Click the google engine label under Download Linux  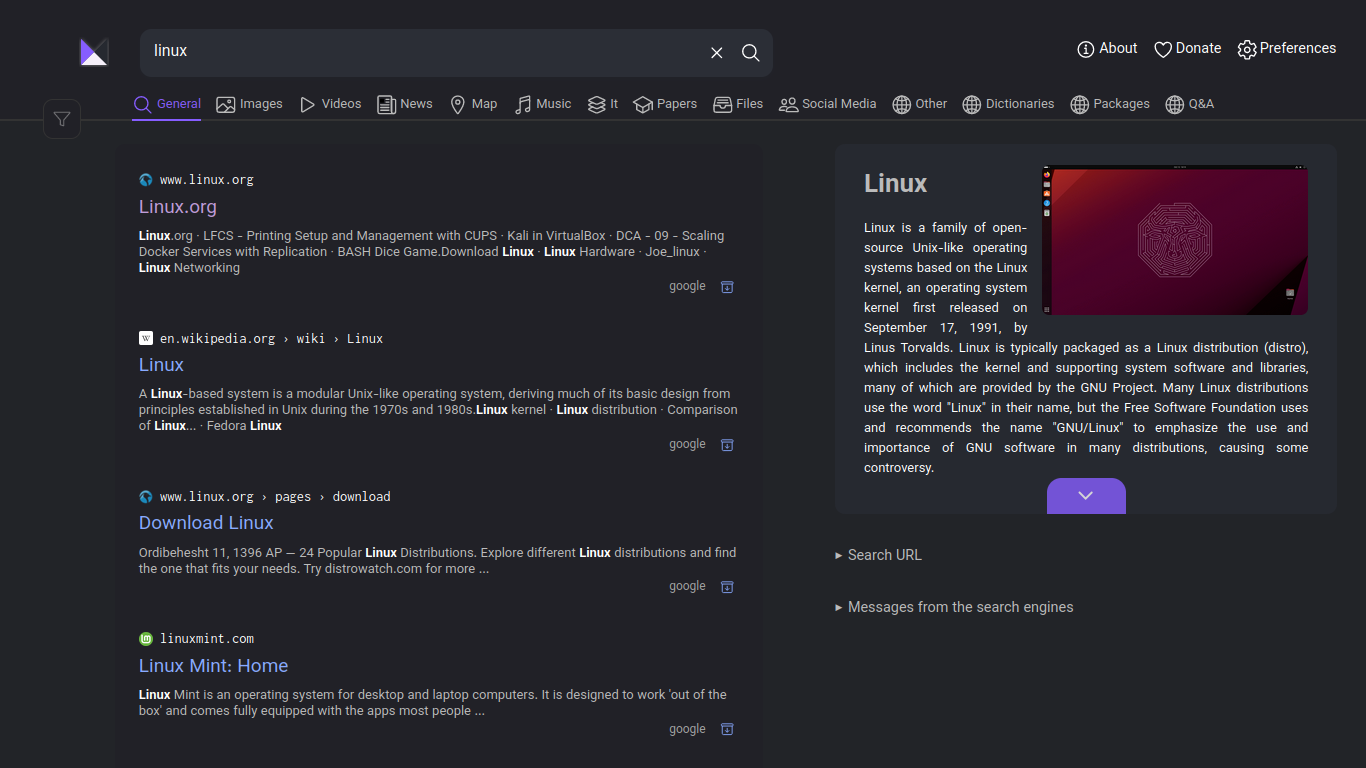[687, 586]
